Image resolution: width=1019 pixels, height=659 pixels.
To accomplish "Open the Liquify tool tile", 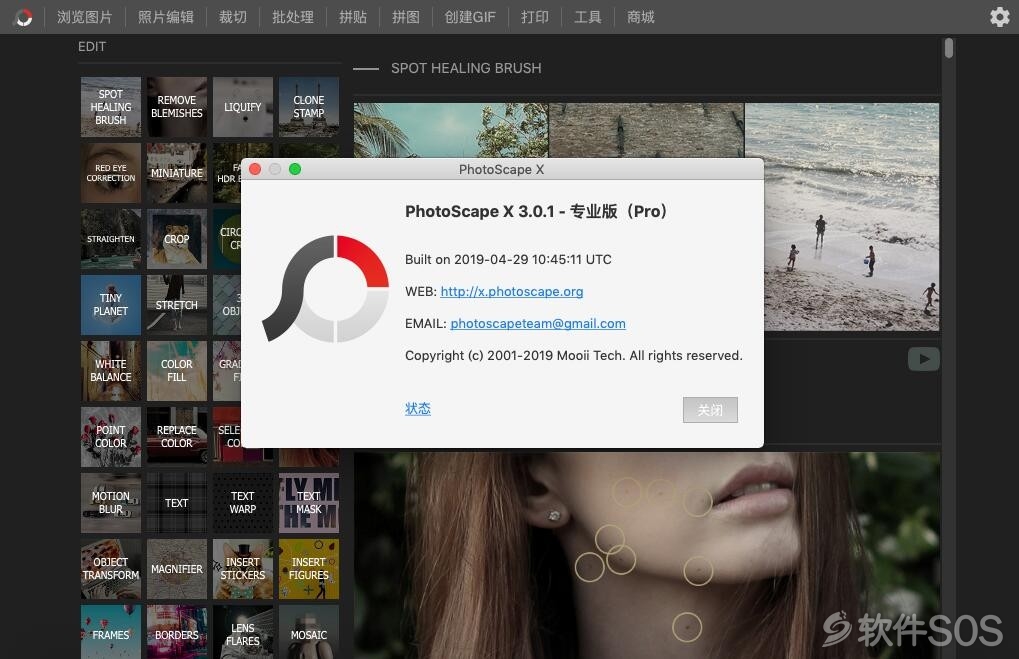I will click(x=242, y=107).
